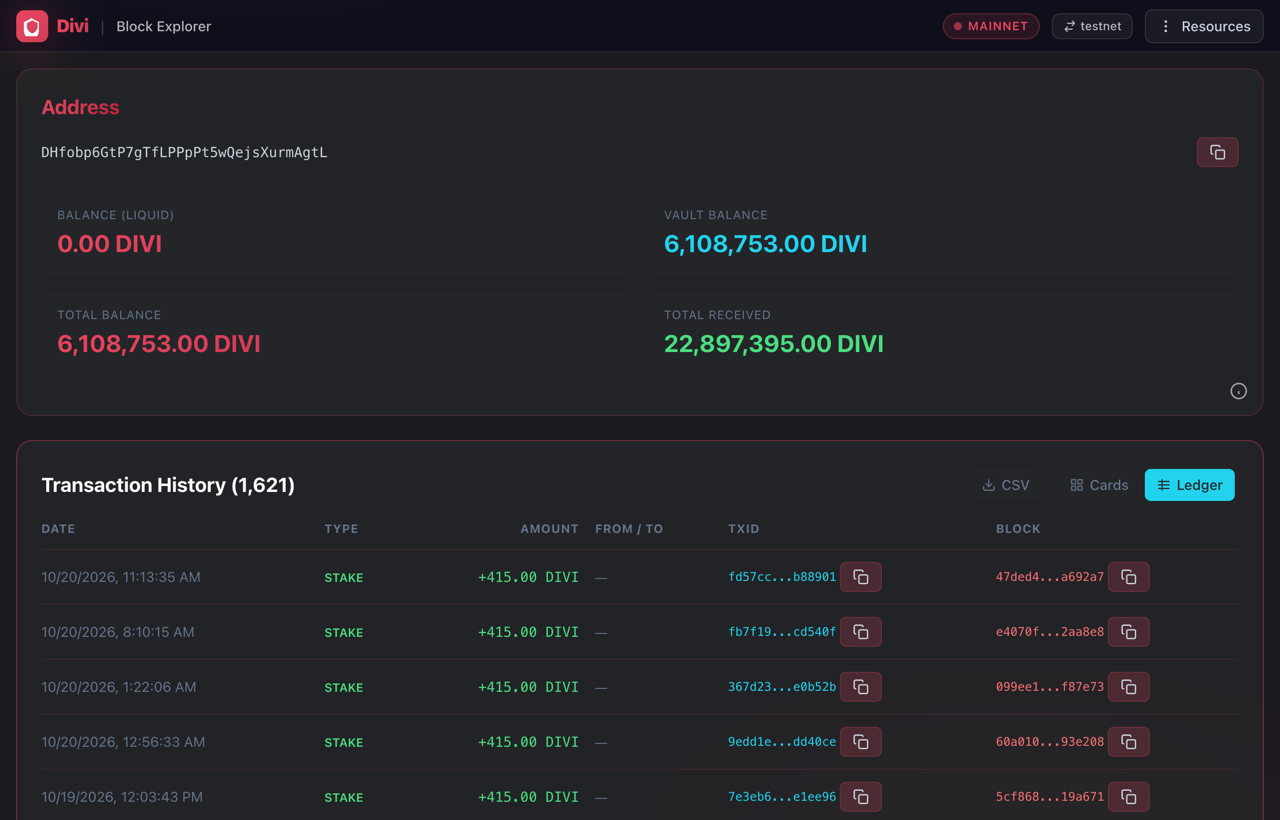
Task: Click the MAINNET network badge
Action: pyautogui.click(x=991, y=26)
